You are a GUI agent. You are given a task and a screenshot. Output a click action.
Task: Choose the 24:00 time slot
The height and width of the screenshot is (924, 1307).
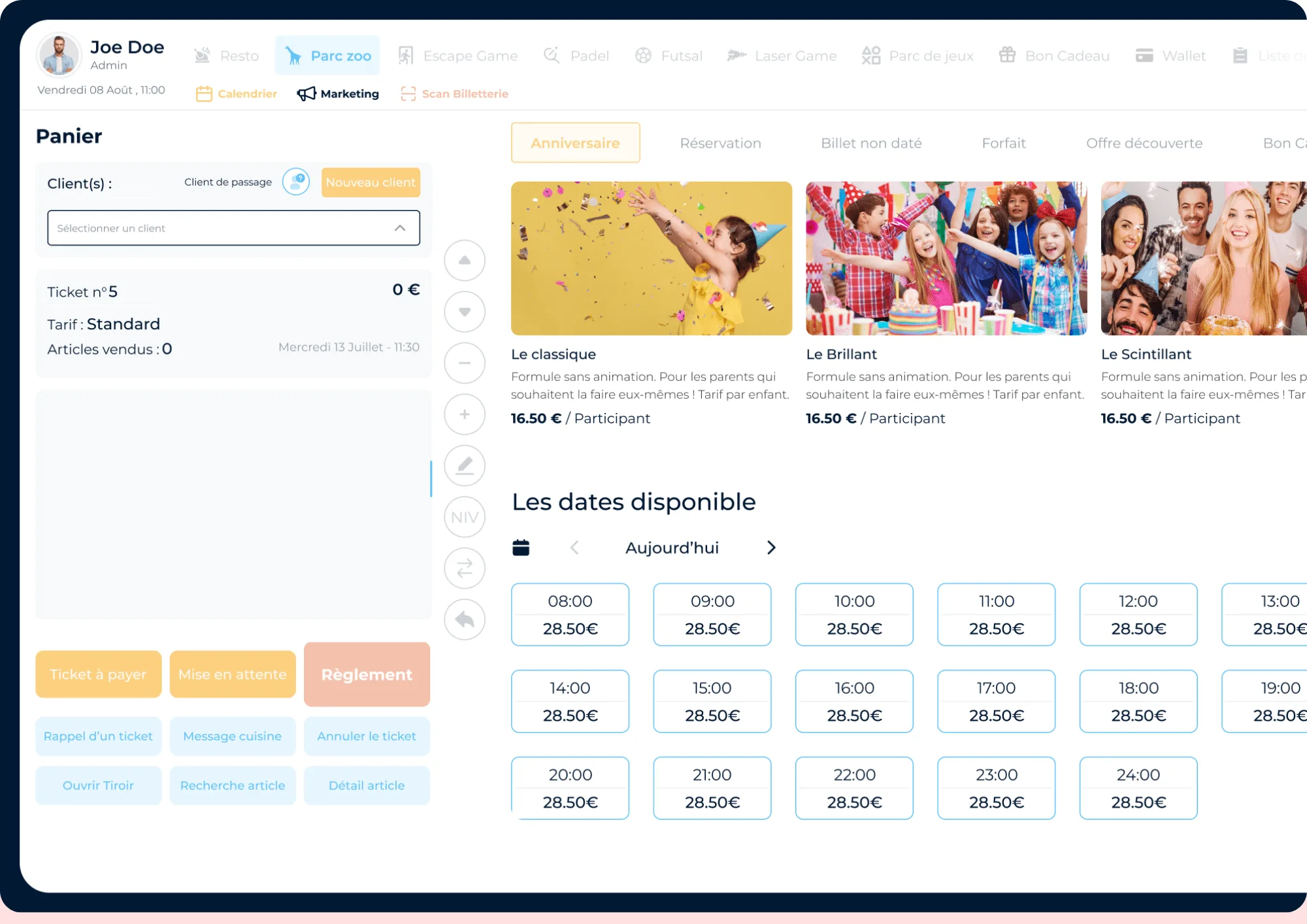coord(1138,788)
